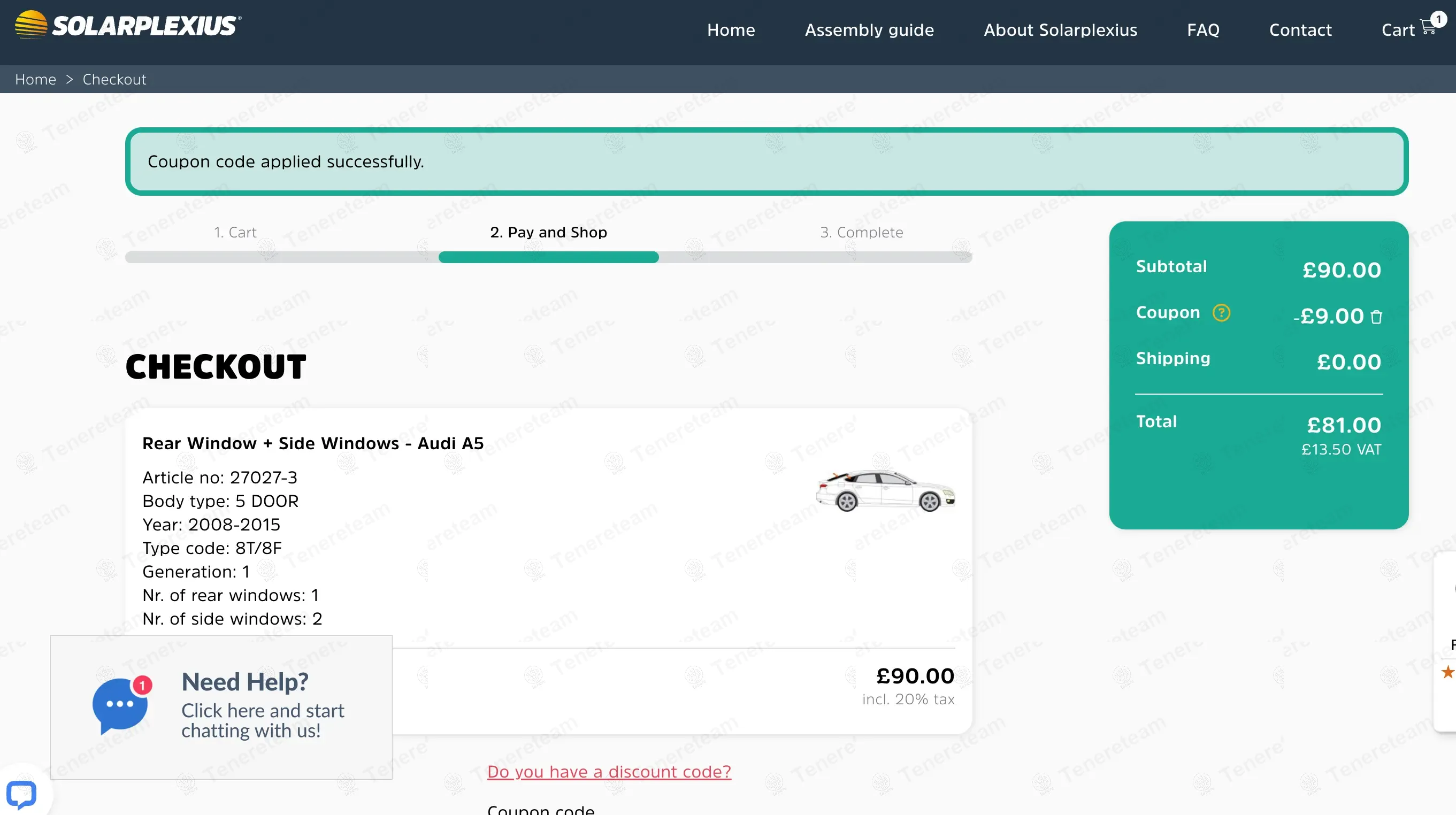Click the CHECKOUT heading

pyautogui.click(x=216, y=367)
